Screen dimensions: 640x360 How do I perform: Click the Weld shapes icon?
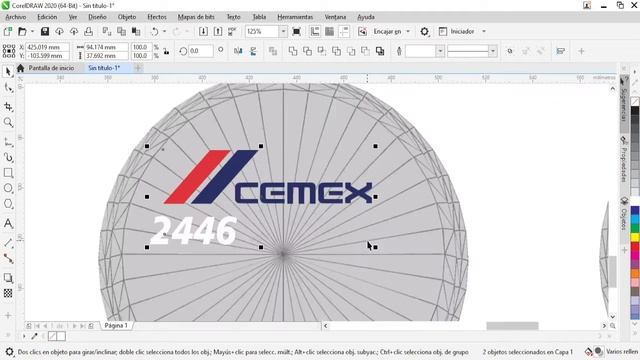293,51
